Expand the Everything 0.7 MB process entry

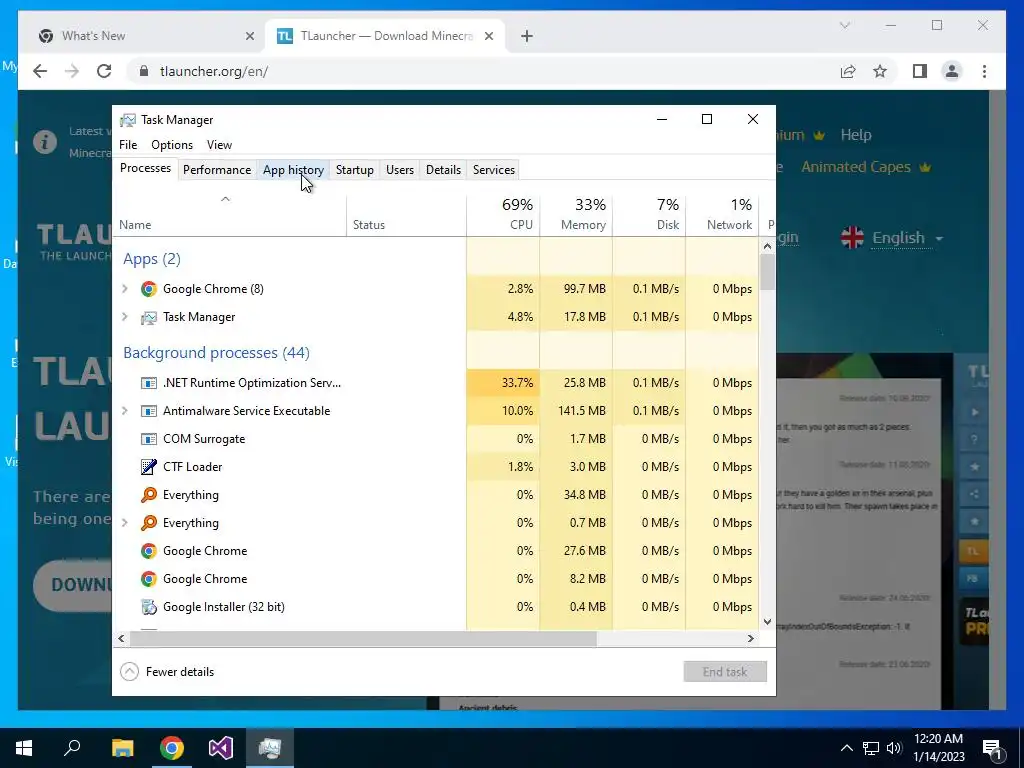[125, 522]
